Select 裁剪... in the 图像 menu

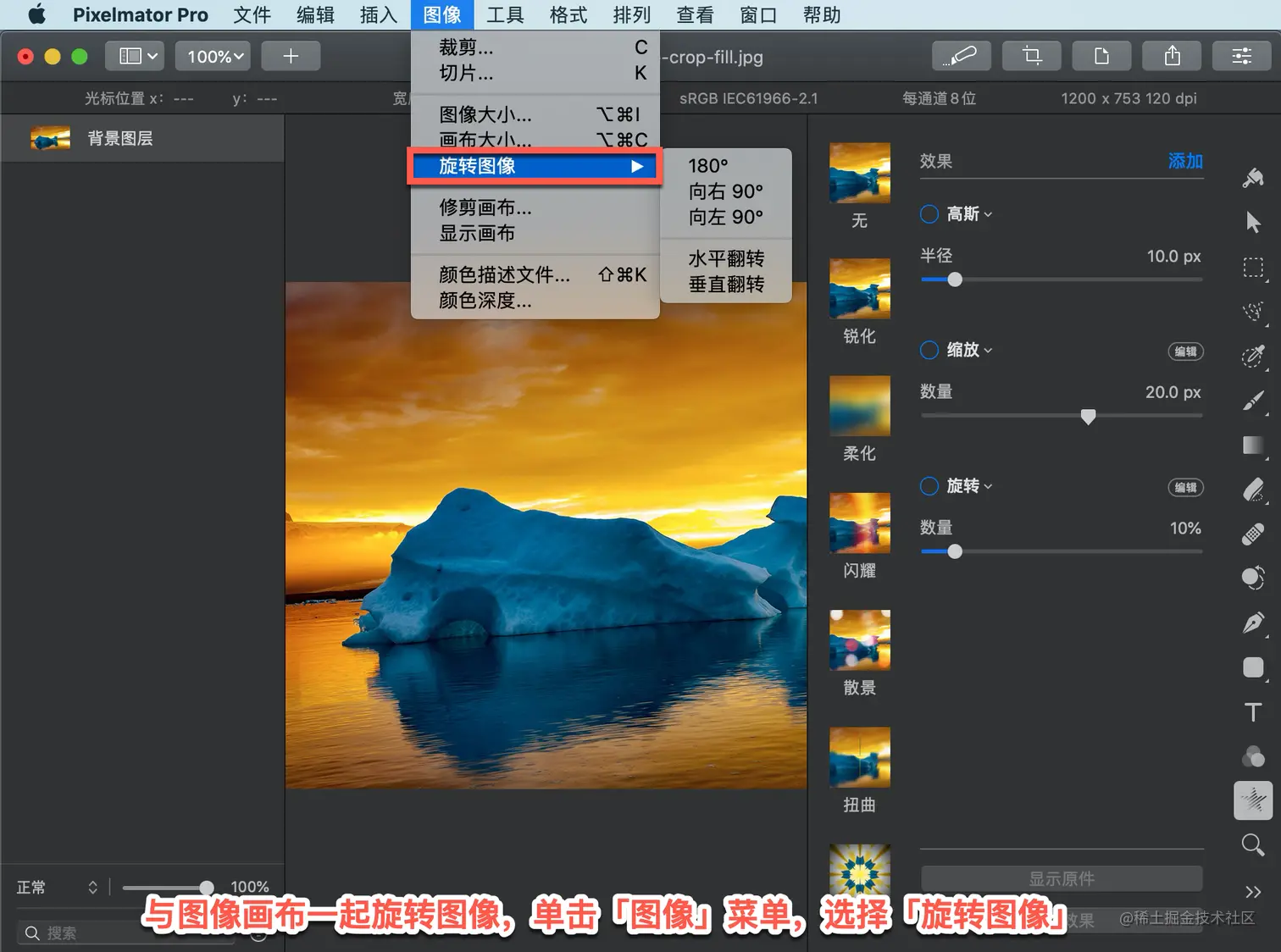click(535, 47)
